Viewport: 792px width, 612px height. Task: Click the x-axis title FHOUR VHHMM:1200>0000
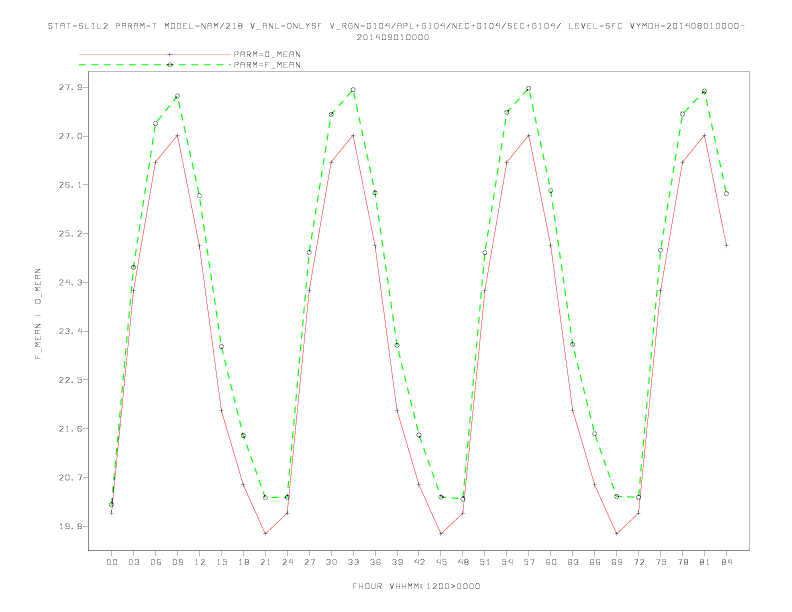tap(416, 586)
